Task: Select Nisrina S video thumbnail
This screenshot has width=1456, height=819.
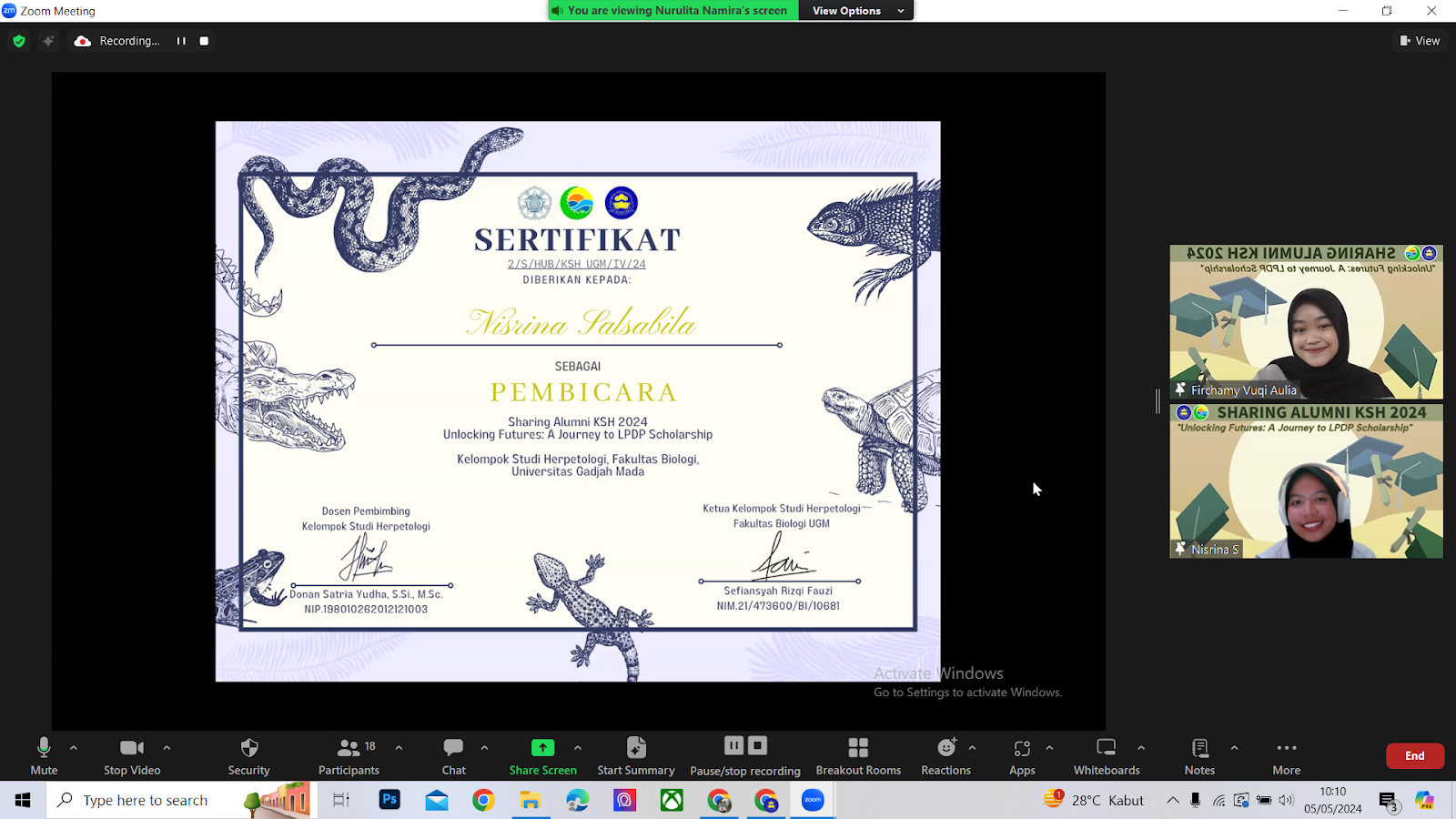Action: pyautogui.click(x=1306, y=481)
